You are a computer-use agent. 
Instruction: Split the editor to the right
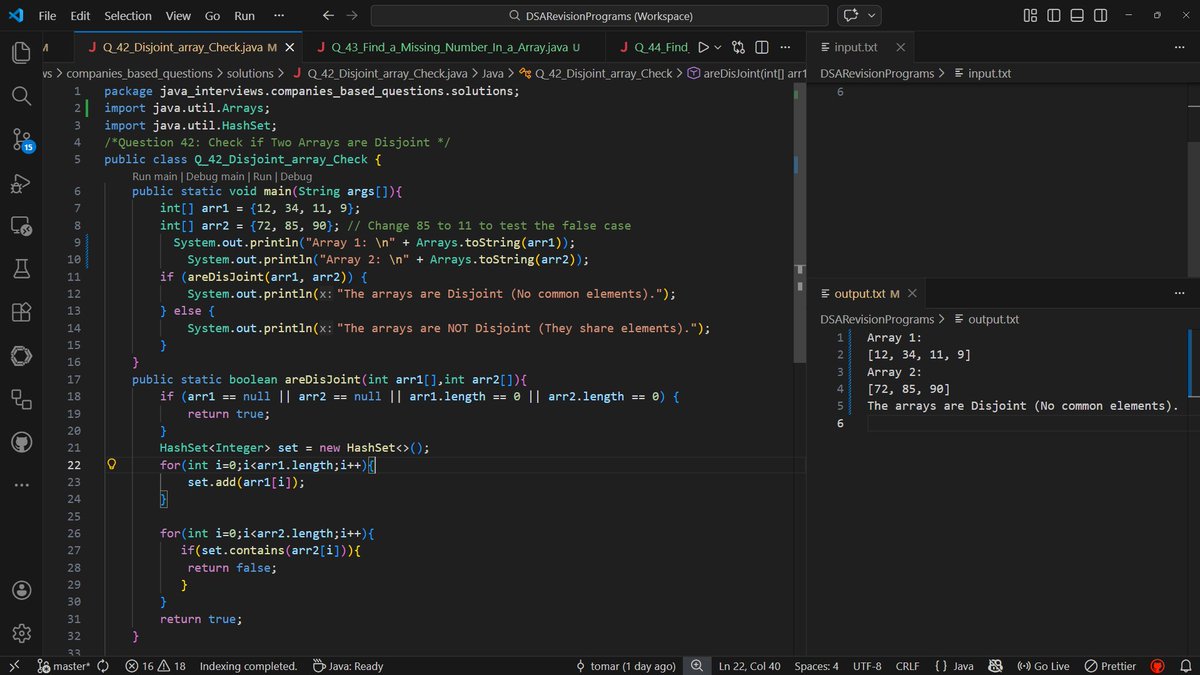[x=762, y=47]
